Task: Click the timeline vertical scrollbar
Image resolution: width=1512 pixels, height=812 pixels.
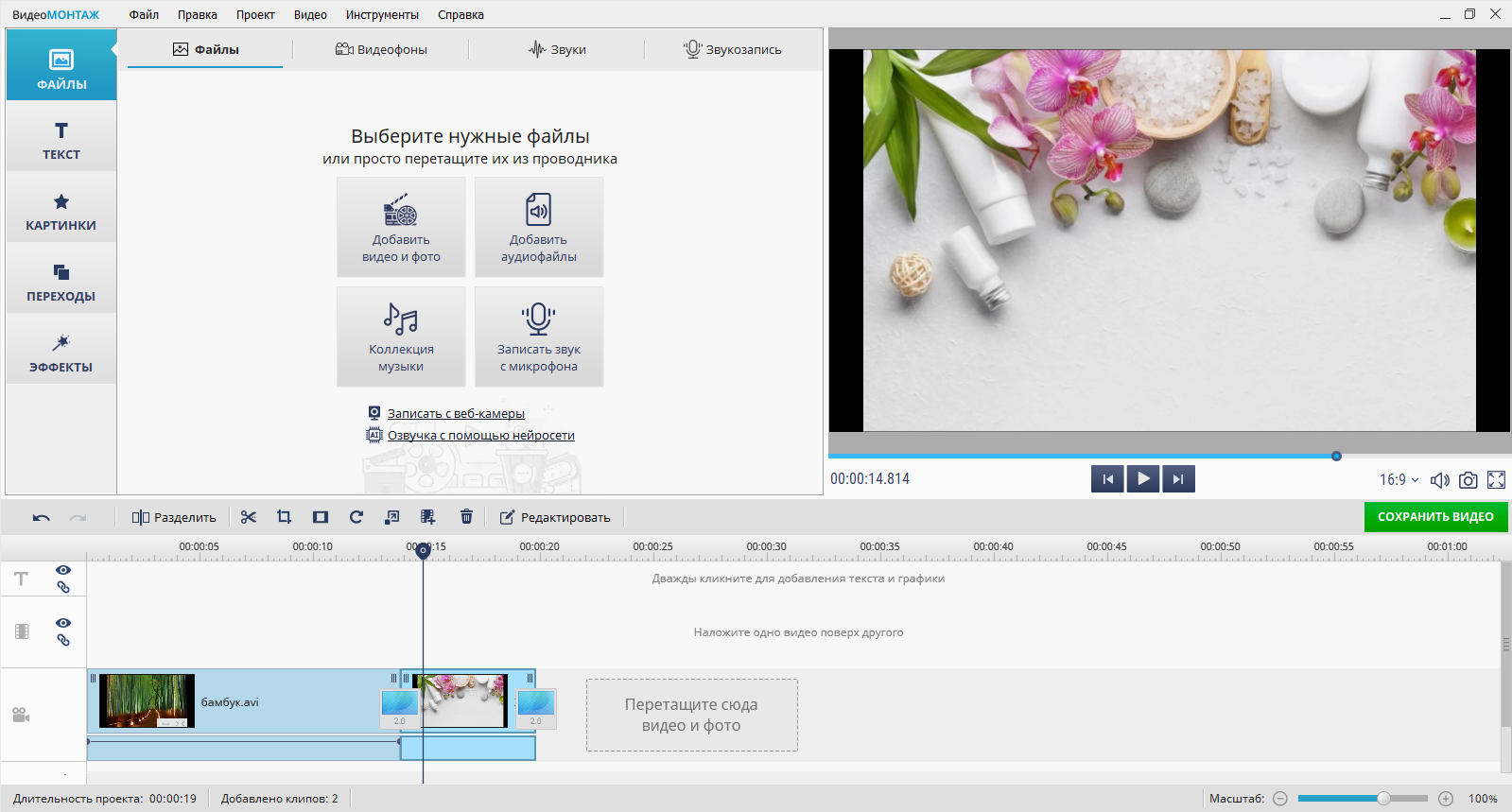Action: tap(1506, 644)
